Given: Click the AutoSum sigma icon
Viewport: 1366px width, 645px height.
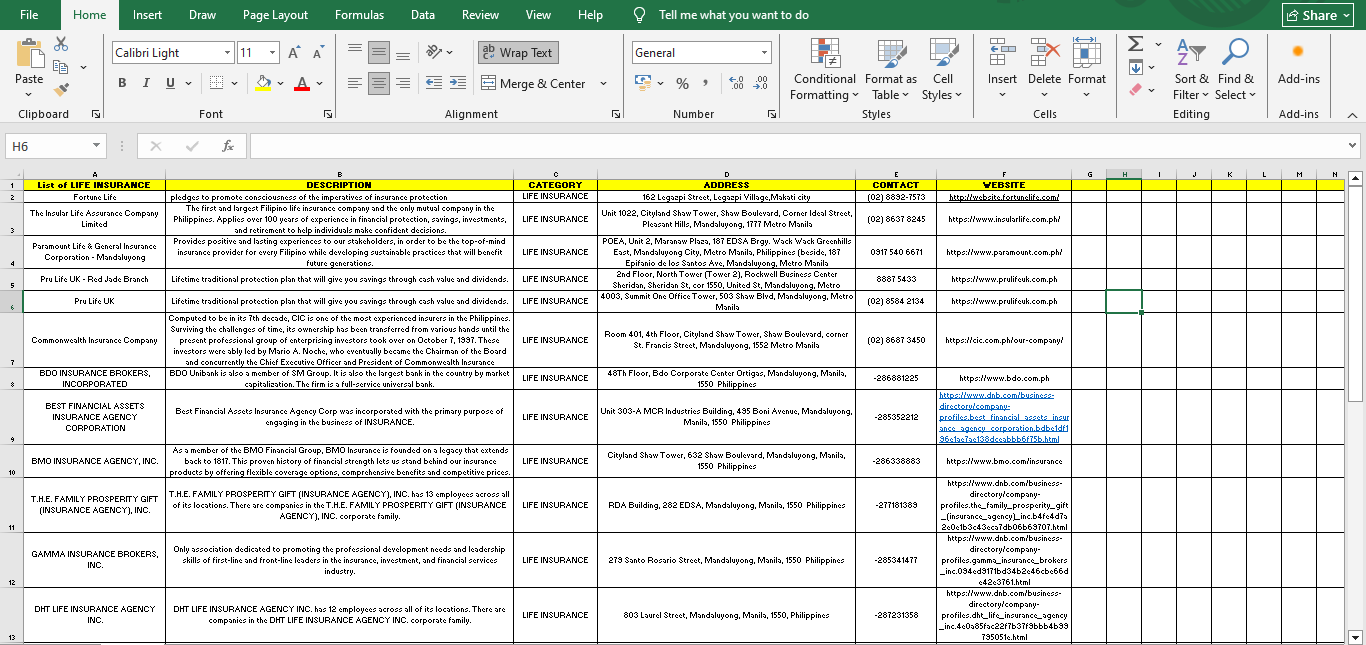Looking at the screenshot, I should click(1135, 44).
